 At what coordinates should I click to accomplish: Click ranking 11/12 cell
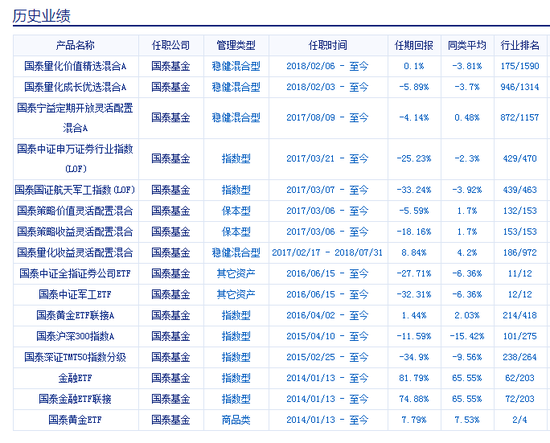(x=520, y=273)
